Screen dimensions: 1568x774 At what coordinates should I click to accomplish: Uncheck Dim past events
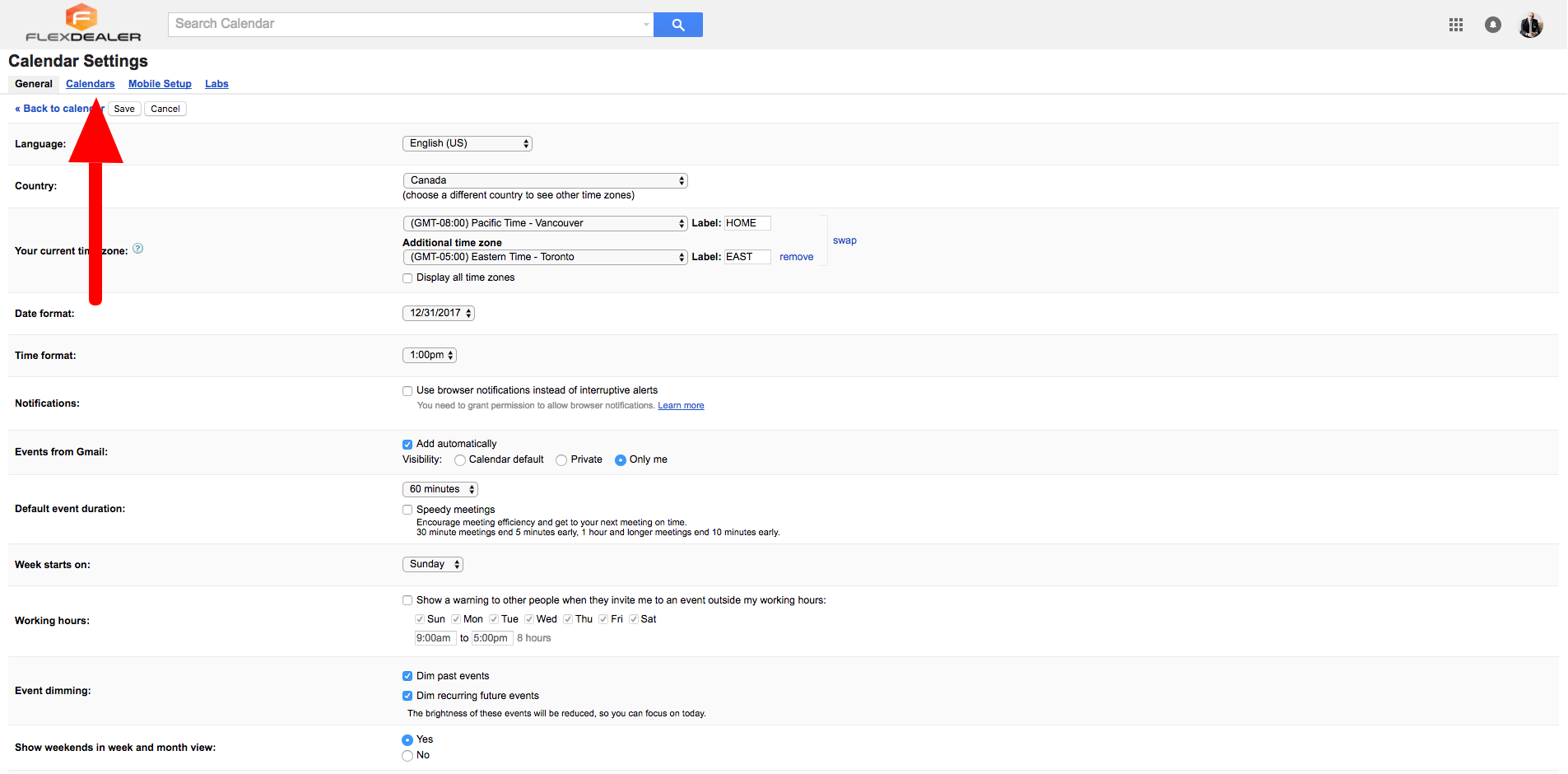tap(407, 676)
